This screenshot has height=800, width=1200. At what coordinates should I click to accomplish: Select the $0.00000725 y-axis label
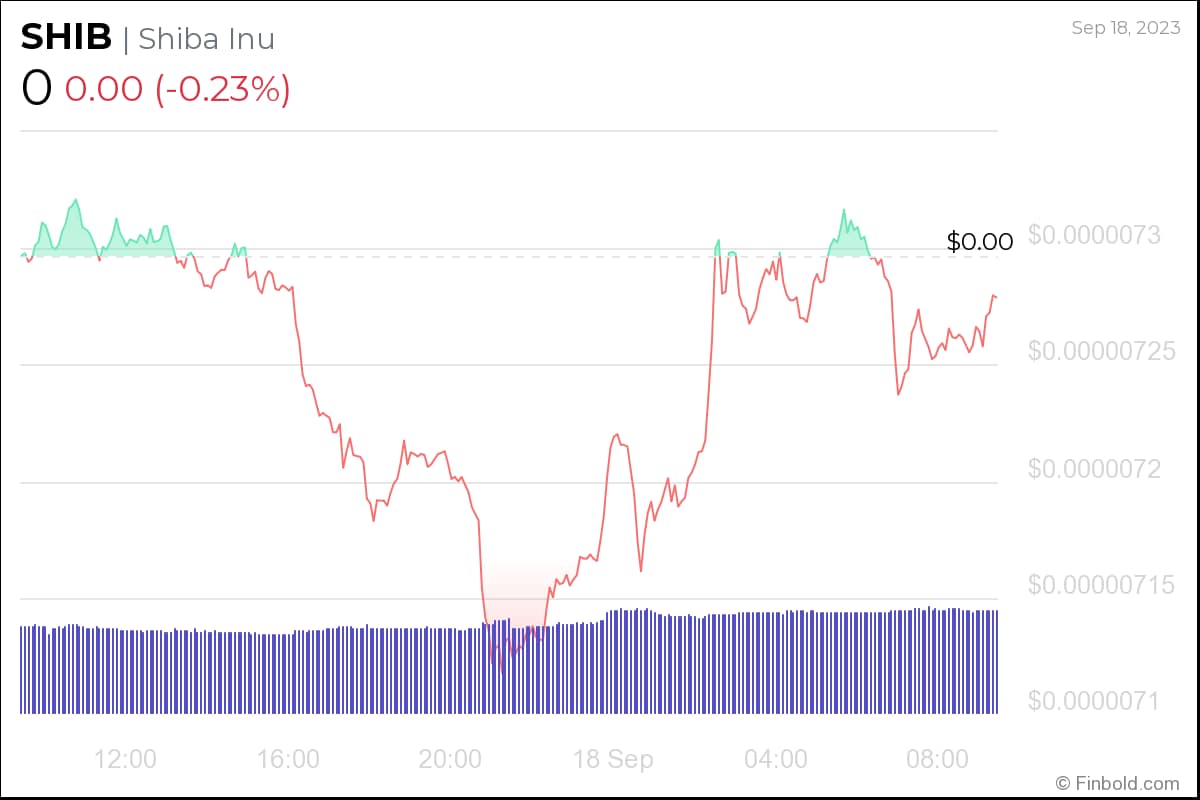1110,352
